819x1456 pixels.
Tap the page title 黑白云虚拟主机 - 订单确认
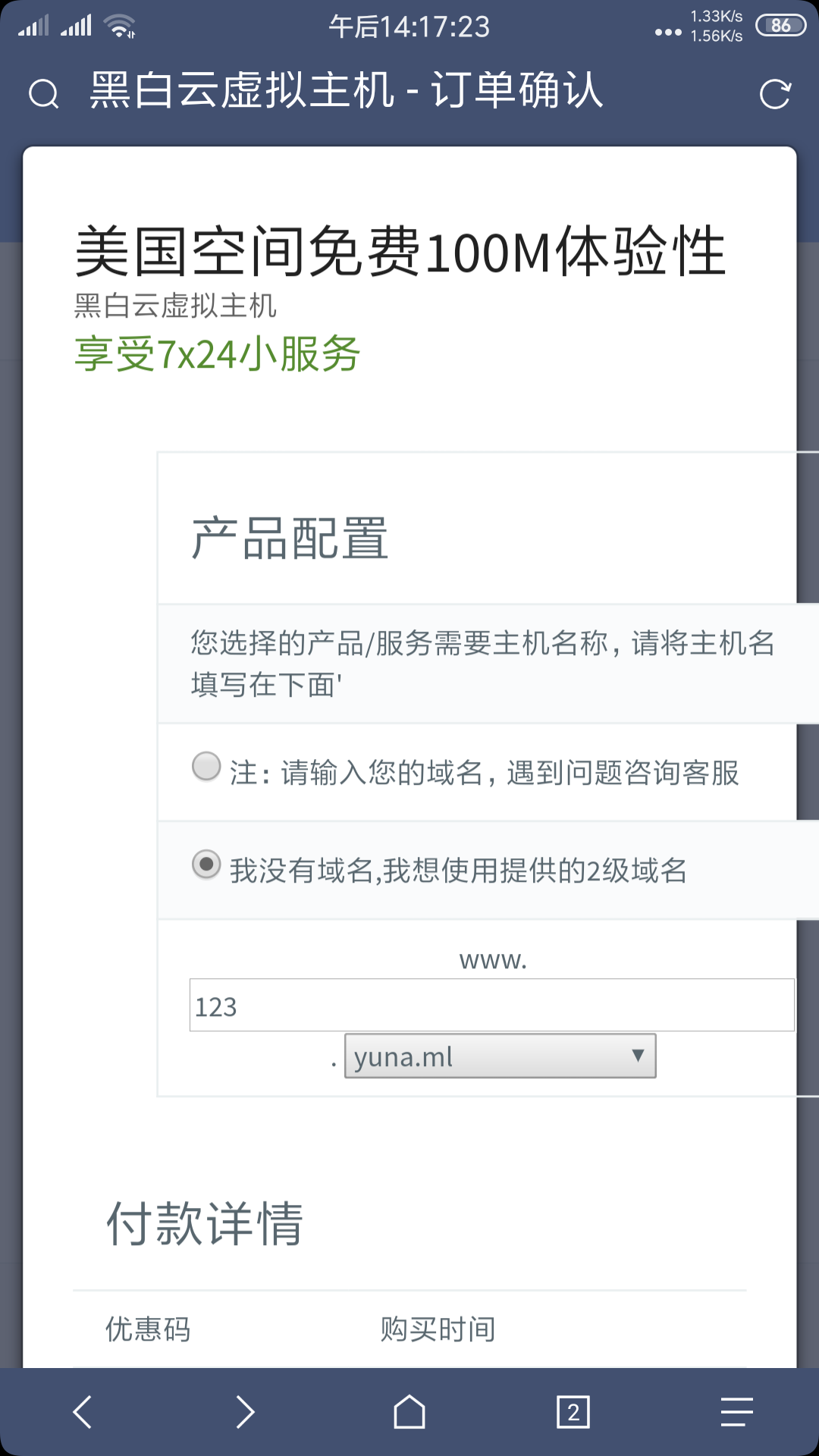(x=347, y=91)
